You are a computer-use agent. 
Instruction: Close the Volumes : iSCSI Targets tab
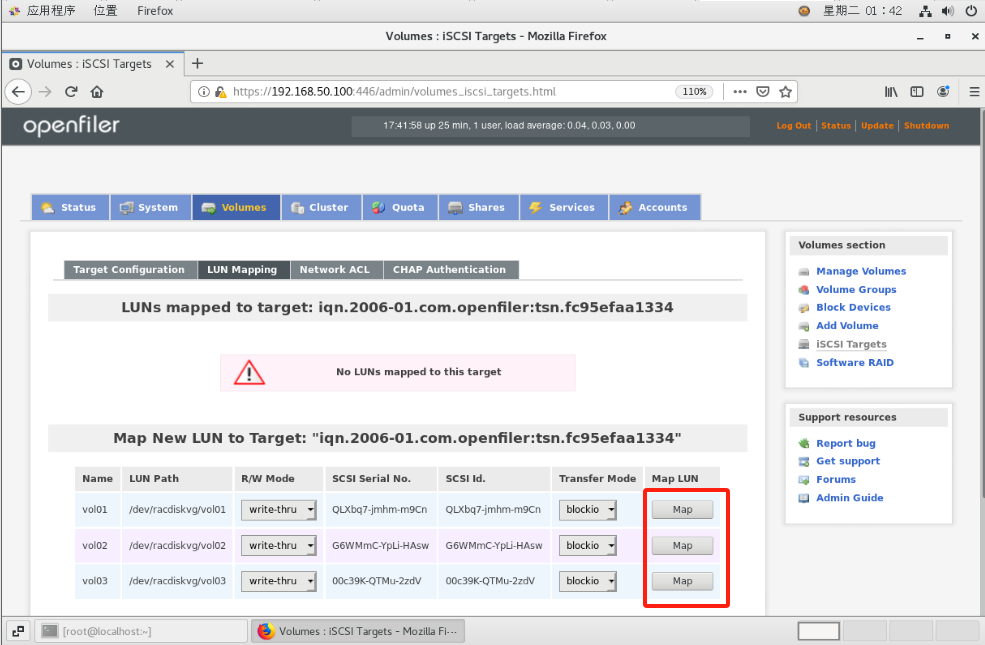pos(170,64)
